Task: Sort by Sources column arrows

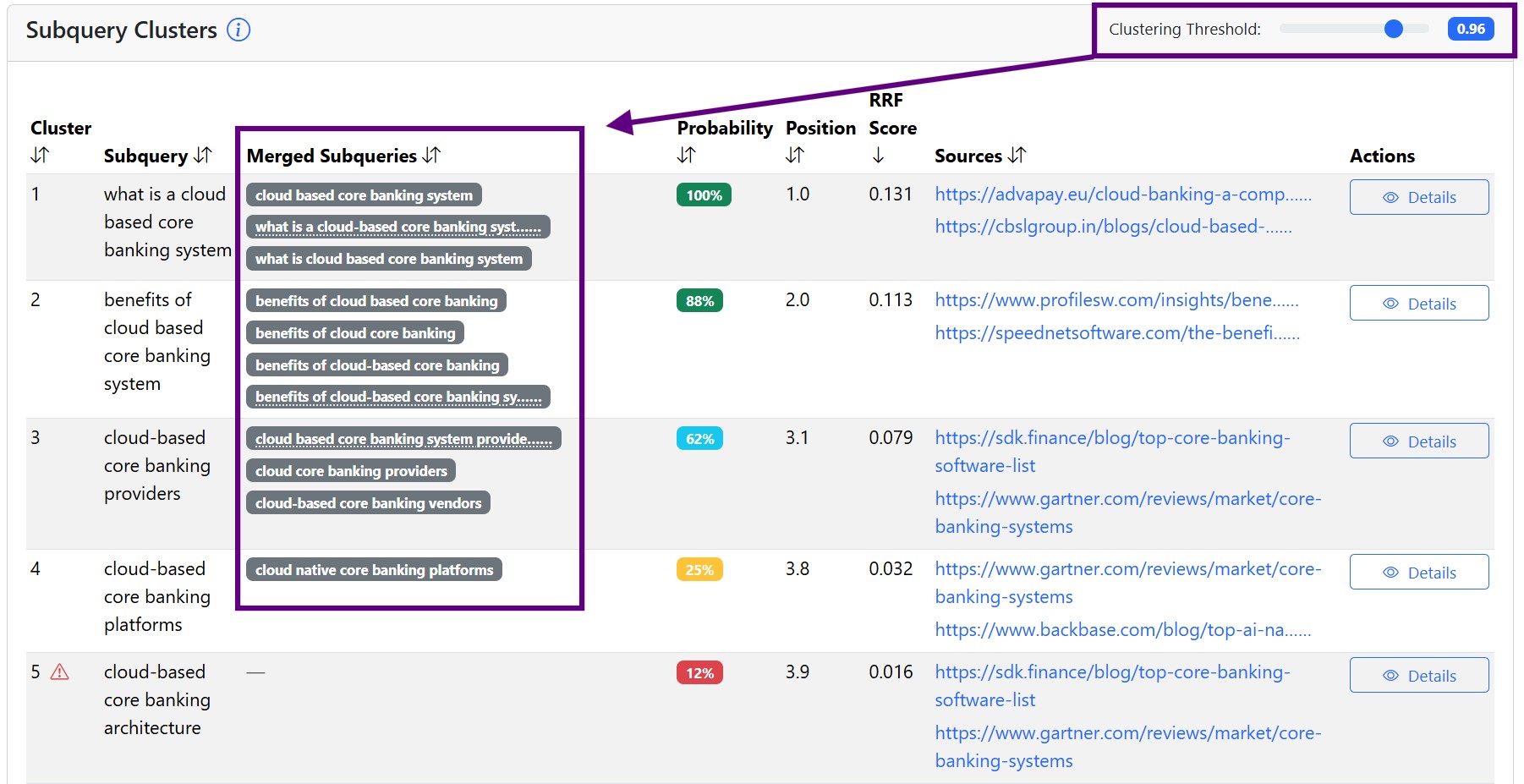Action: pos(1017,155)
